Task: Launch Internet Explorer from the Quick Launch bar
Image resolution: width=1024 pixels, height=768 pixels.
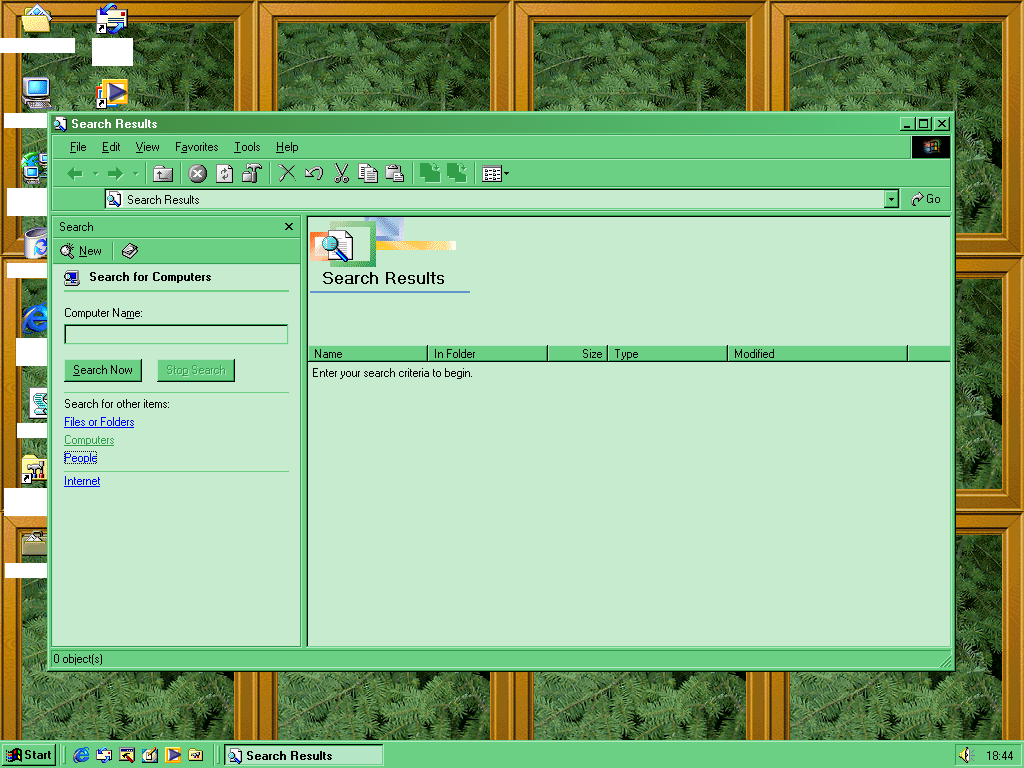Action: [81, 755]
